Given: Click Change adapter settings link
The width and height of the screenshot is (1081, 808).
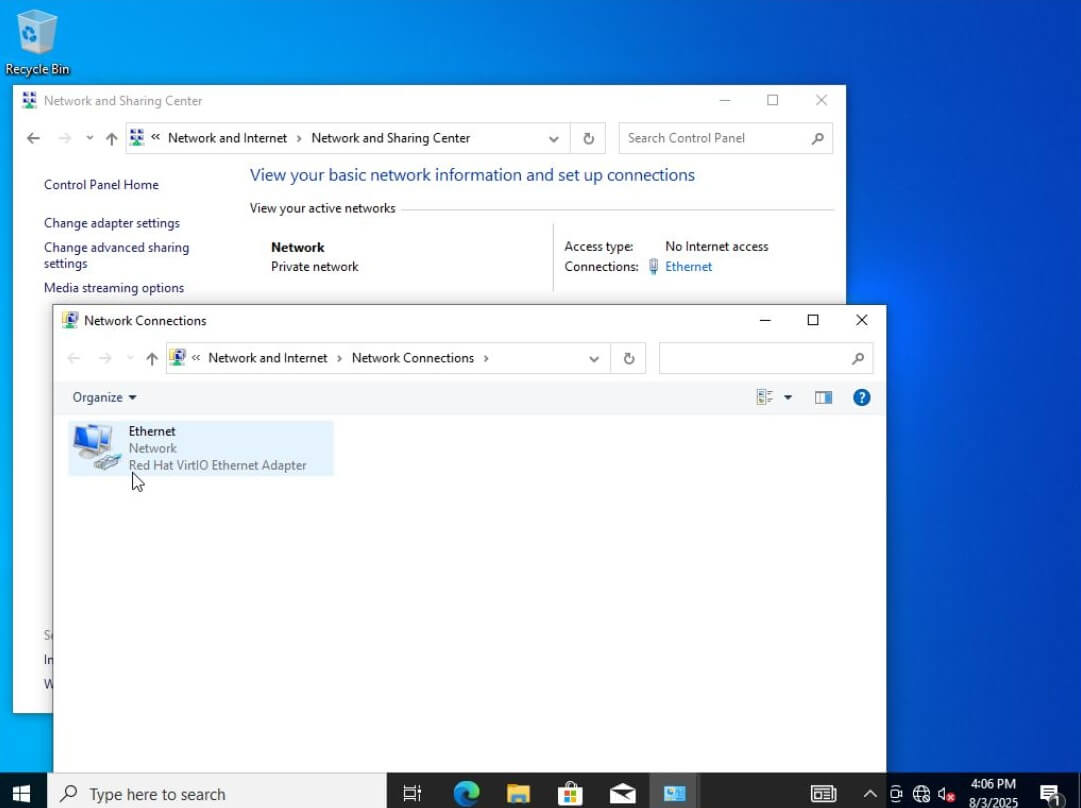Looking at the screenshot, I should pos(112,223).
